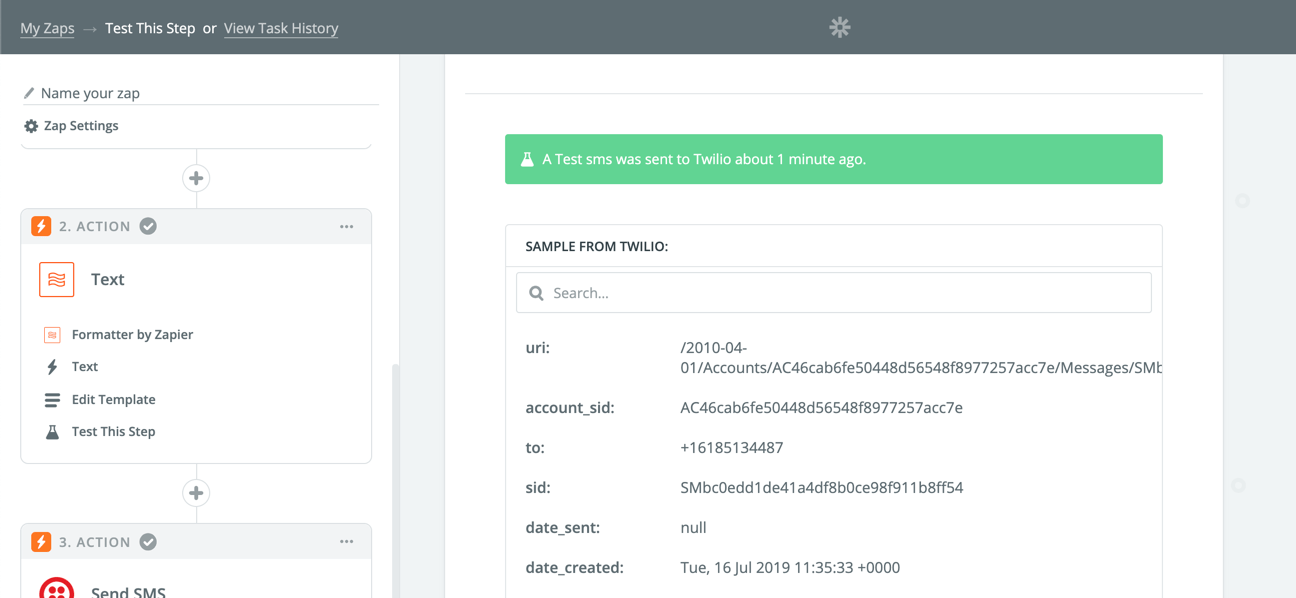Click the account_sid field label
Viewport: 1296px width, 598px height.
tap(570, 408)
